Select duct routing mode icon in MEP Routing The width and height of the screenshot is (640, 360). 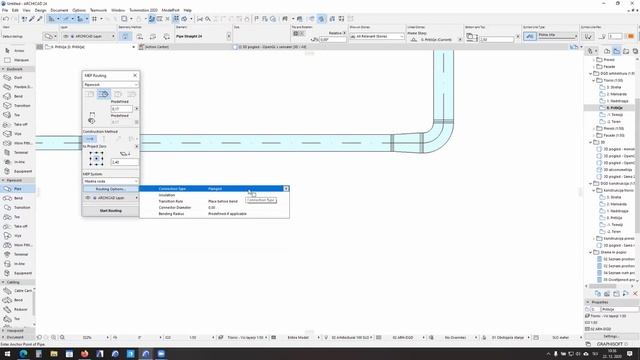(90, 94)
